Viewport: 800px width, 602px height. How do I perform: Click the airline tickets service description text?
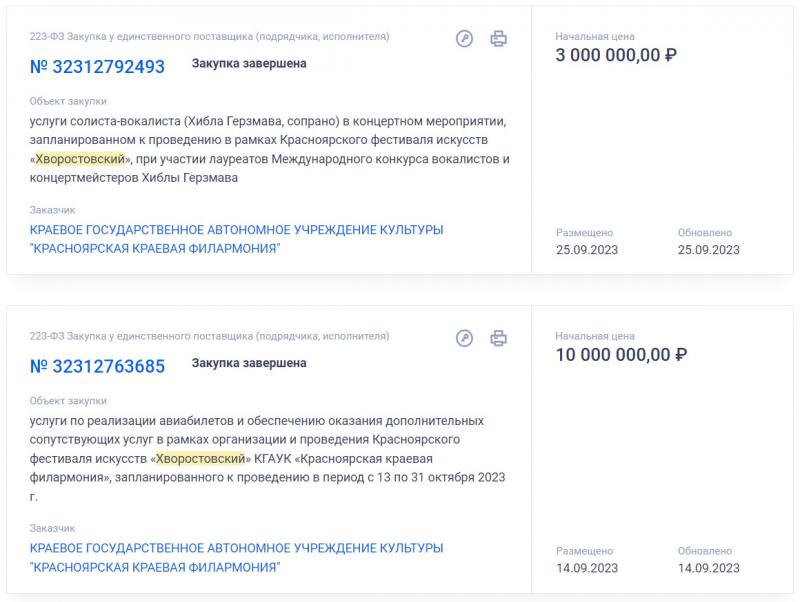click(x=267, y=458)
